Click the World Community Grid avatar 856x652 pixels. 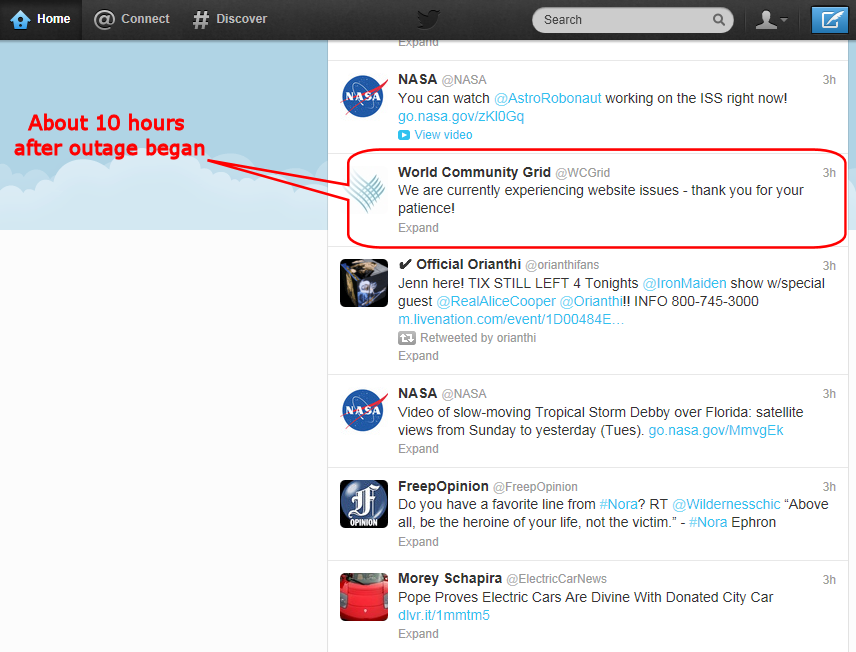(x=364, y=190)
